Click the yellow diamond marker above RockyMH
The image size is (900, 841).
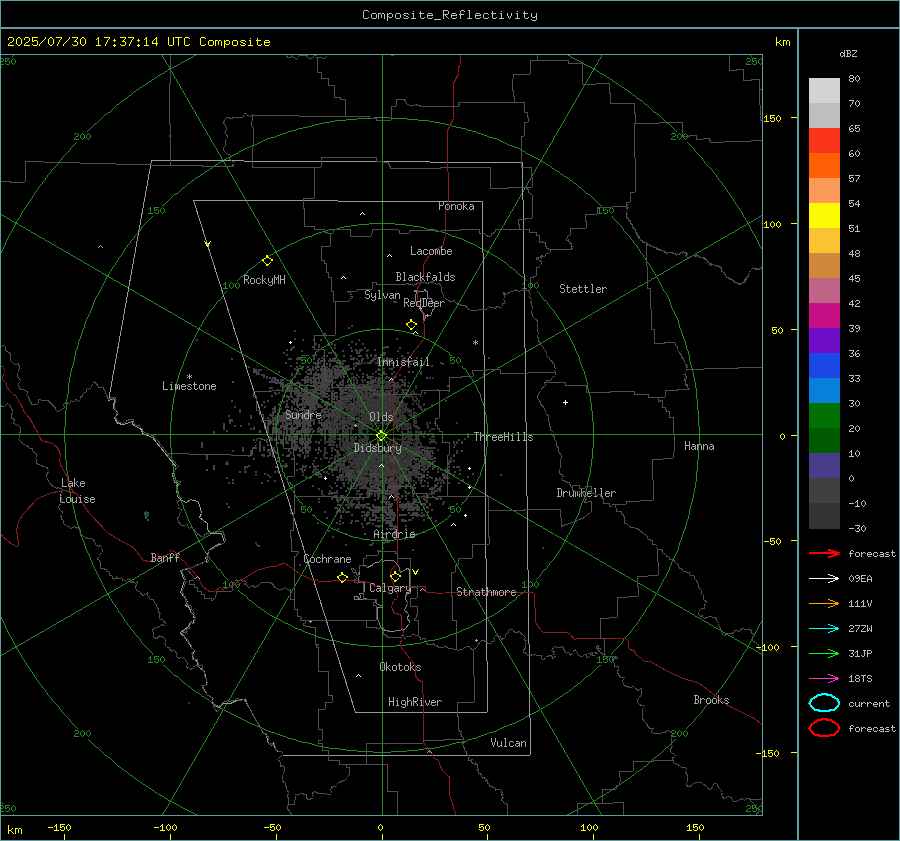tap(267, 261)
